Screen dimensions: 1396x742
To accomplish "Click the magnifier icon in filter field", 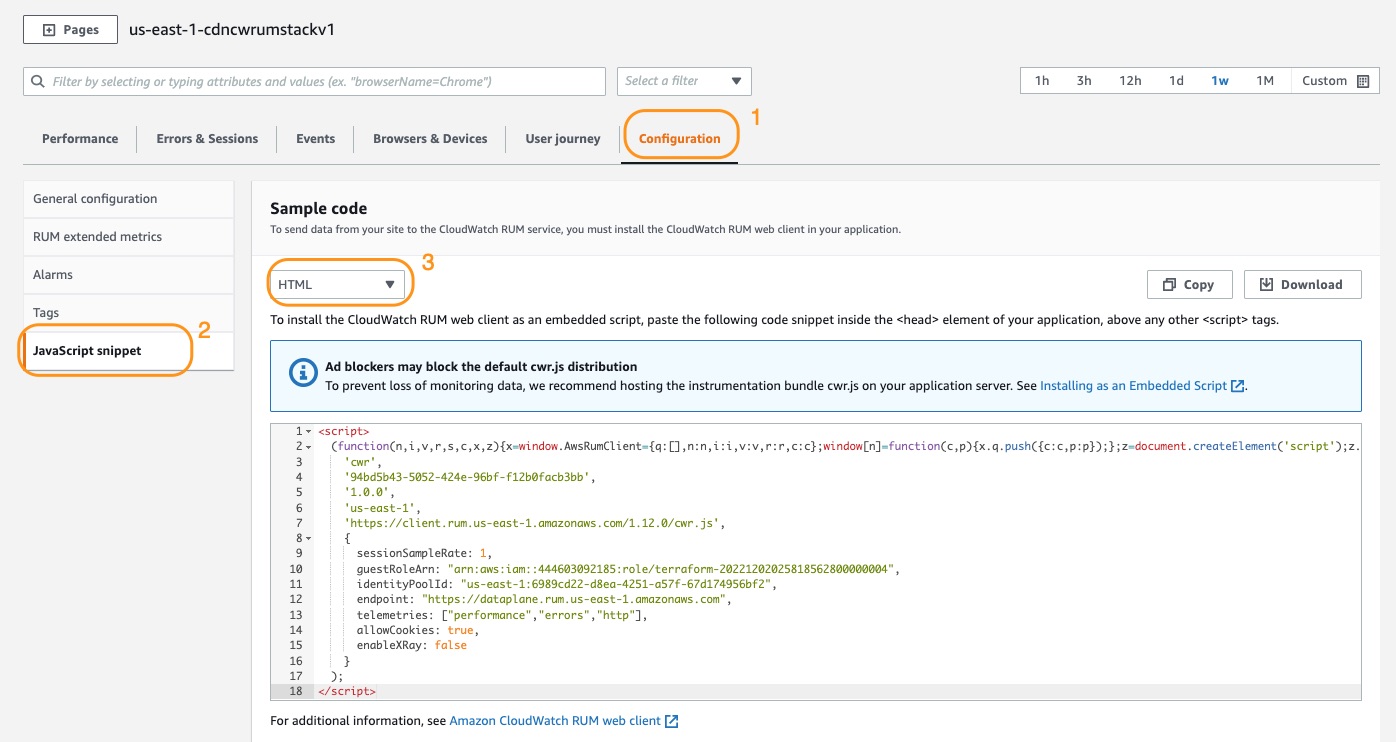I will [x=38, y=81].
